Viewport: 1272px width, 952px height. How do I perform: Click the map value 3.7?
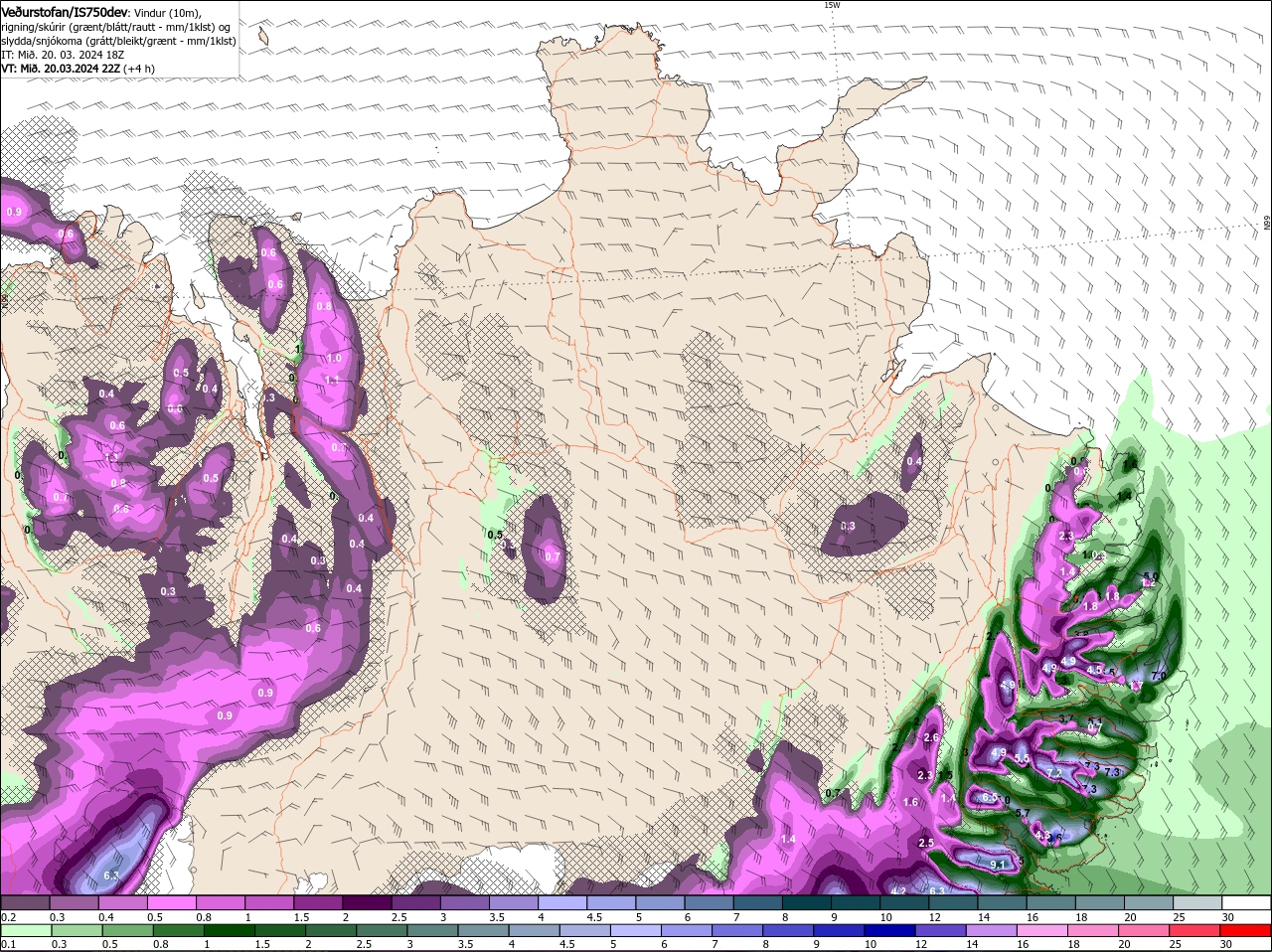[x=1067, y=718]
